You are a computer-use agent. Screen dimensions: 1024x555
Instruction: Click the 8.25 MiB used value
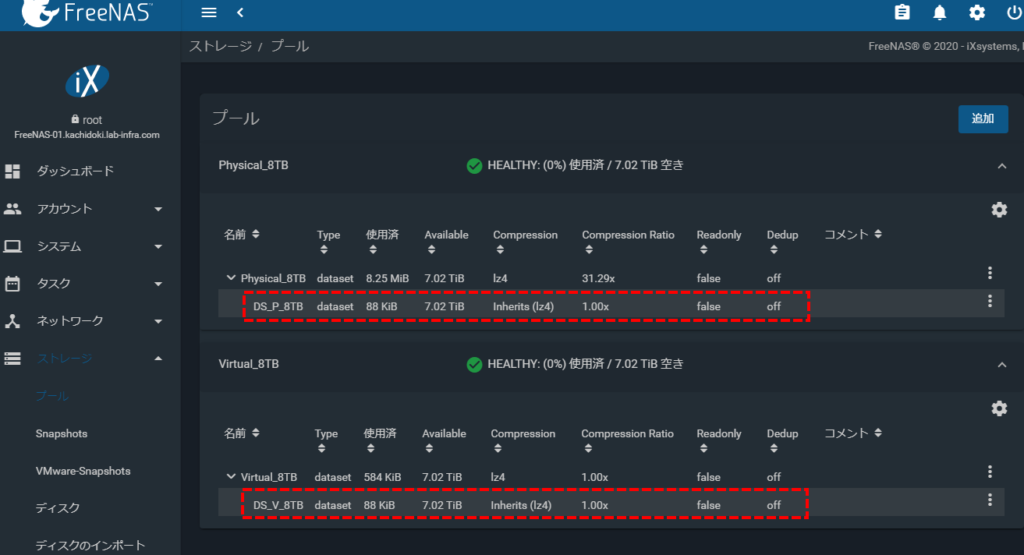(x=387, y=278)
